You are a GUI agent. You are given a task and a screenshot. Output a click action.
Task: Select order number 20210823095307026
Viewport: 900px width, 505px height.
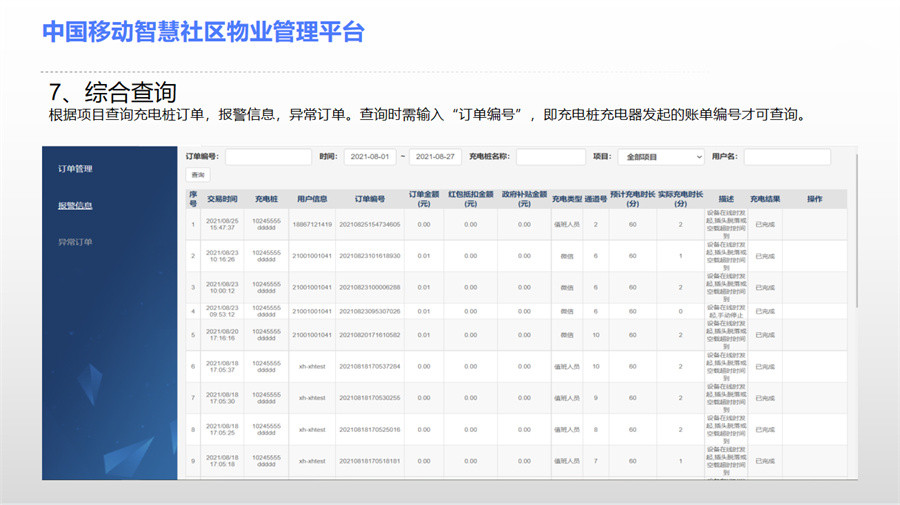click(370, 312)
